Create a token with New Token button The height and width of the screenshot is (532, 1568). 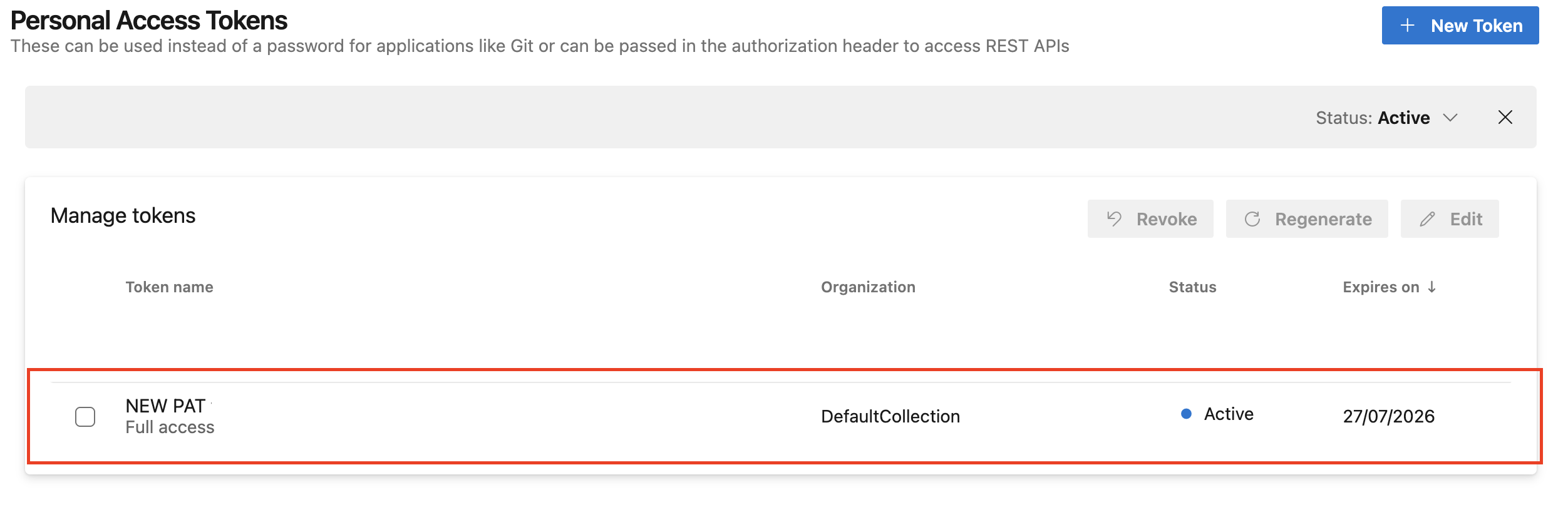[1460, 26]
